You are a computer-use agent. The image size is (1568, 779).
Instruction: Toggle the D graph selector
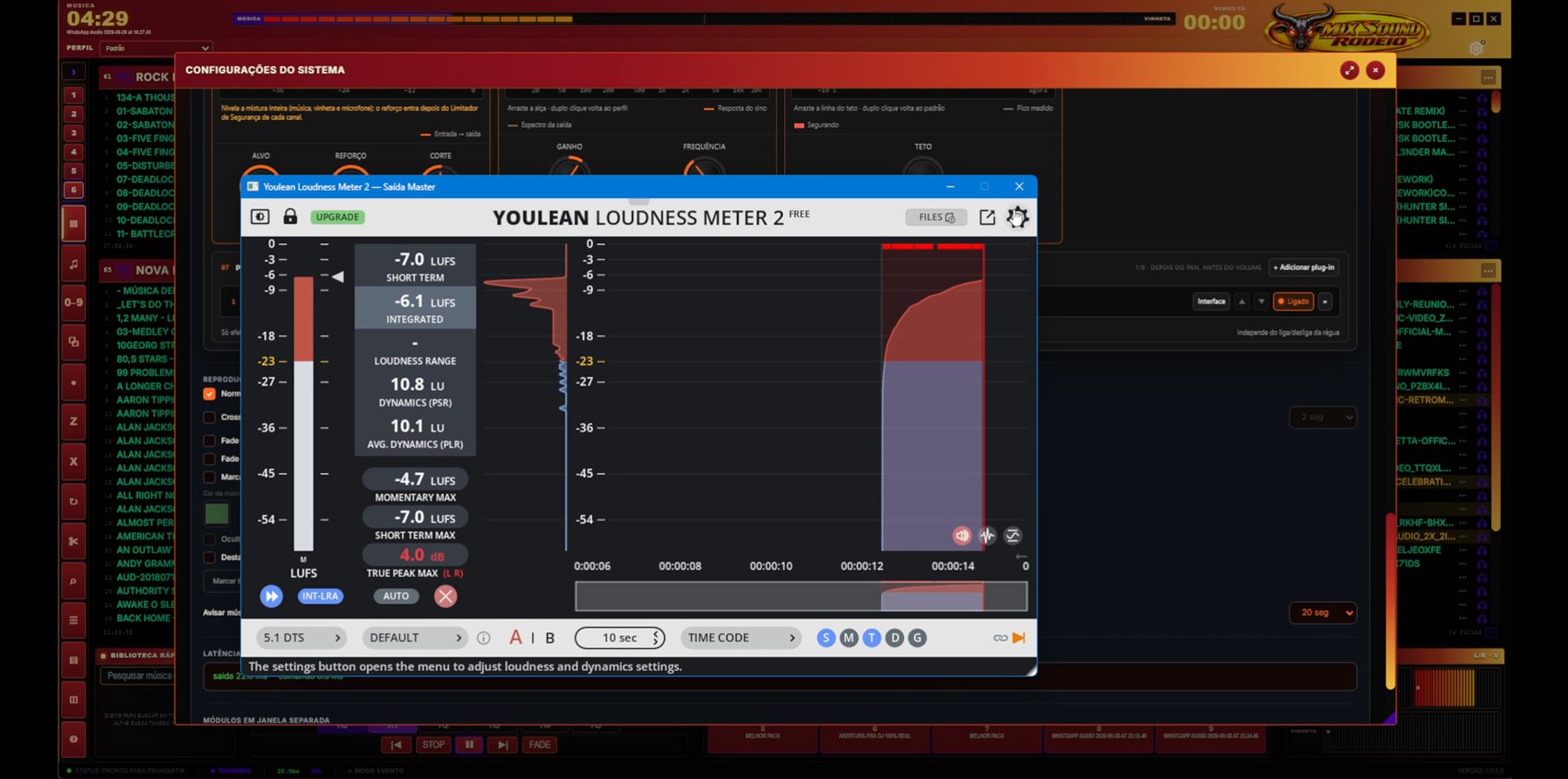click(895, 638)
